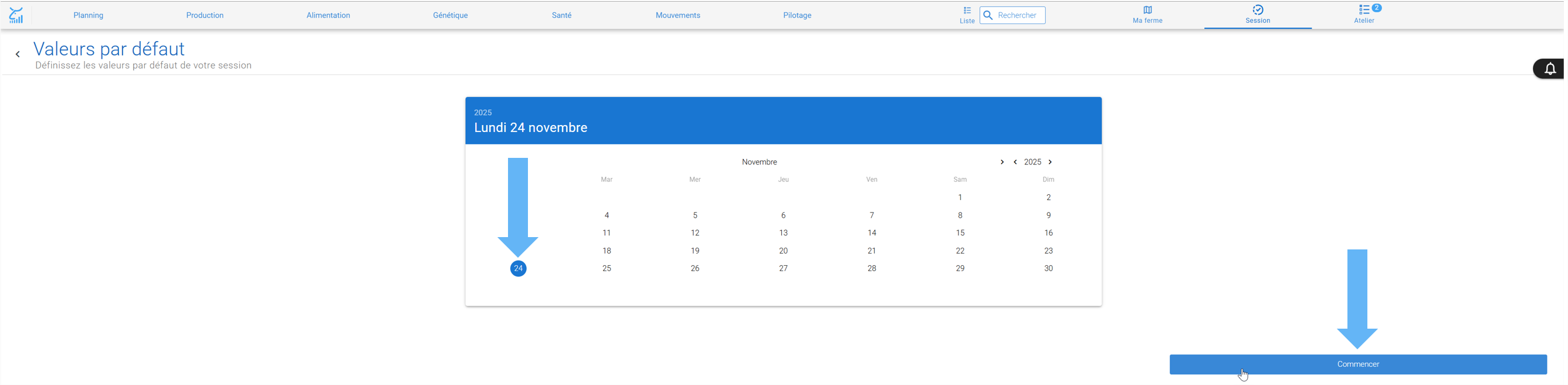This screenshot has width=1568, height=385.
Task: Open the notifications bell
Action: tap(1550, 69)
